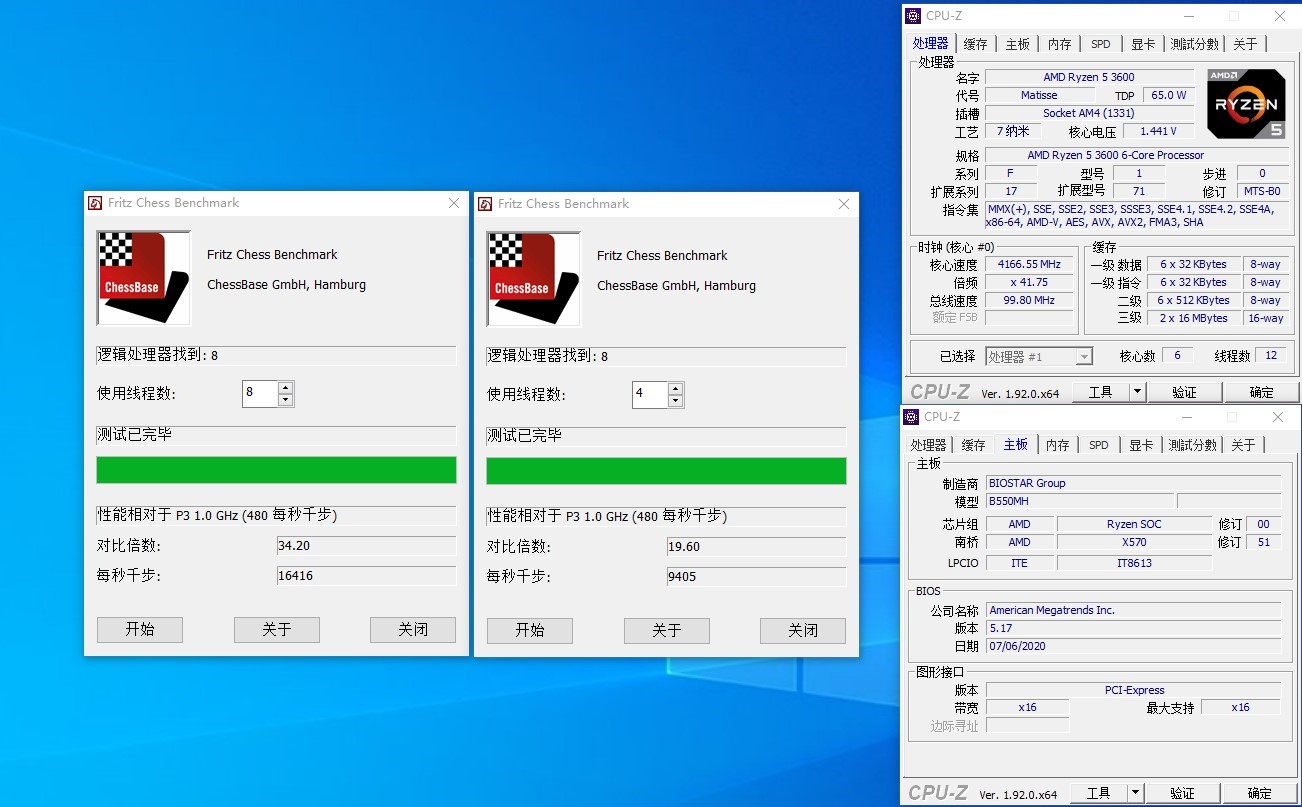This screenshot has width=1302, height=807.
Task: Switch to 缓存 tab in upper CPU-Z
Action: (975, 44)
